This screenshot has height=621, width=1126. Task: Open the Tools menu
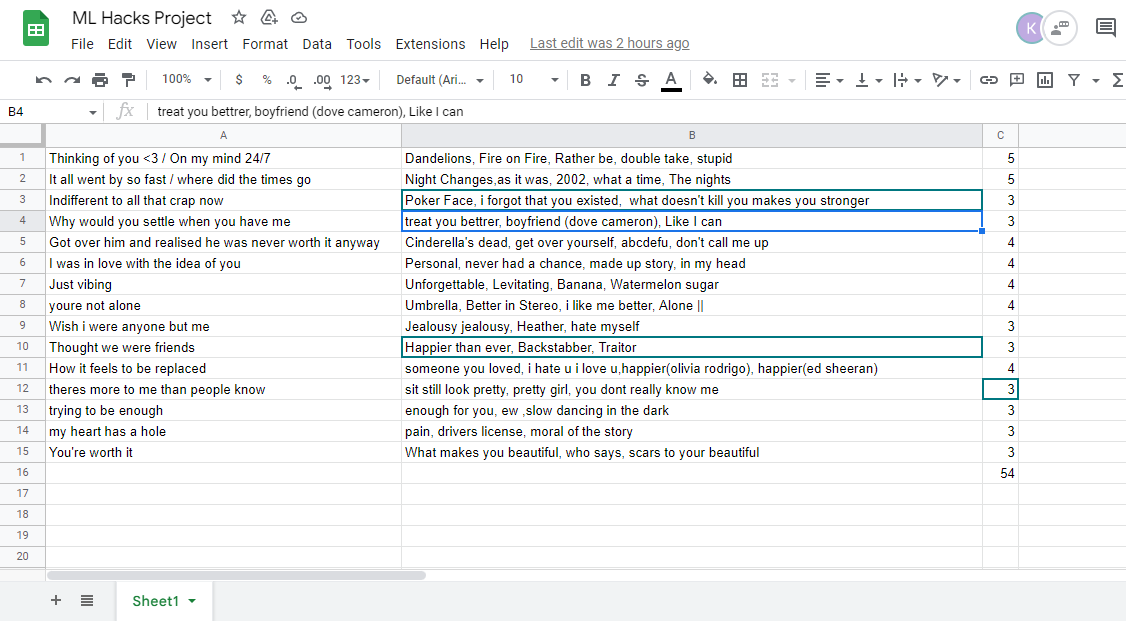pos(363,44)
